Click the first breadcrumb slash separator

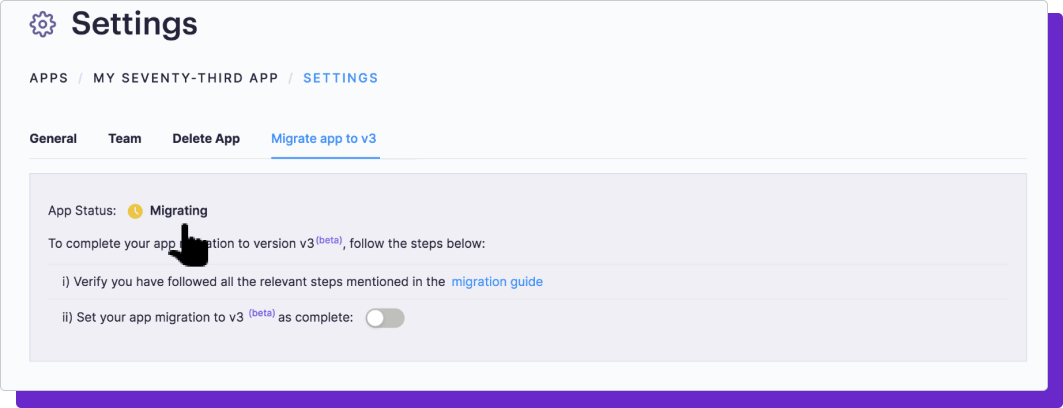tap(81, 78)
